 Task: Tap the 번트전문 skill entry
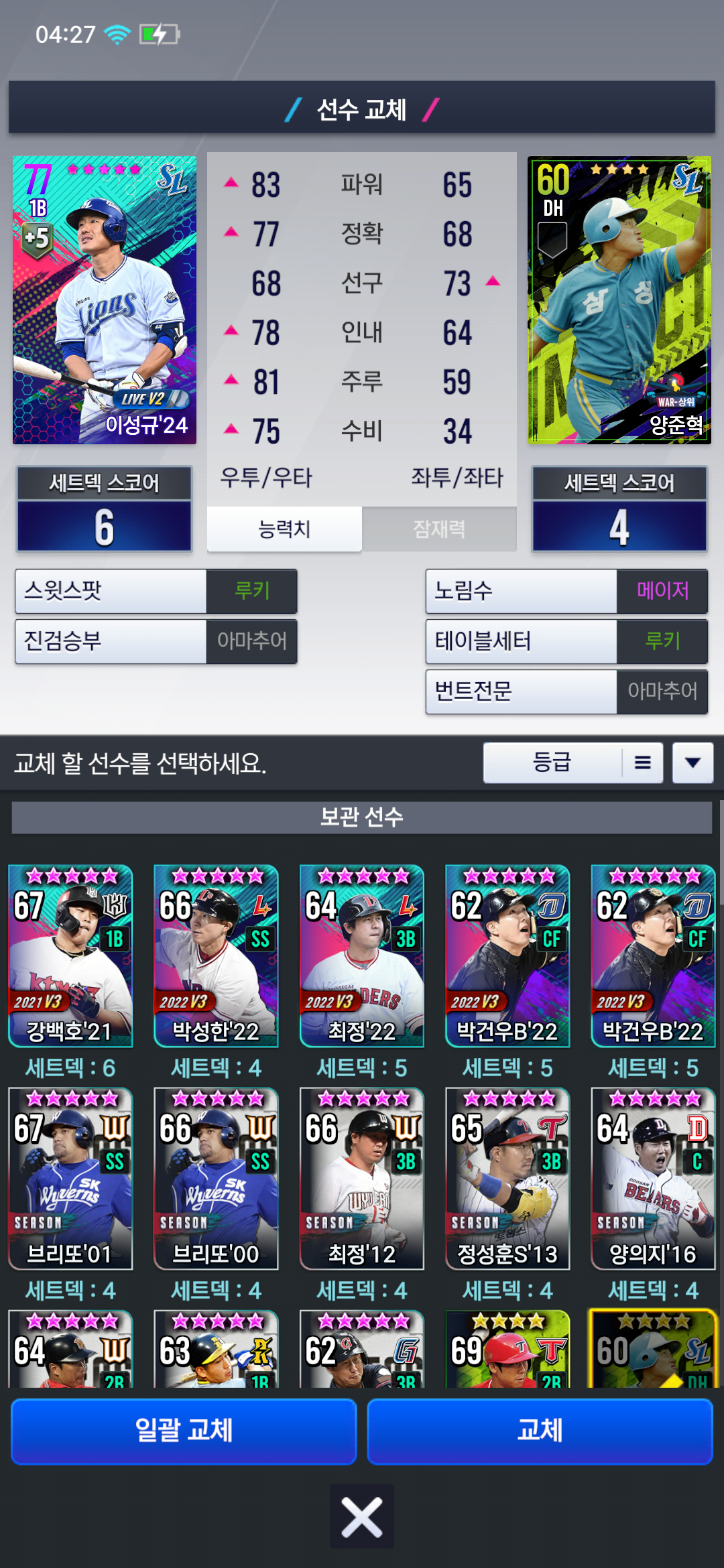566,692
